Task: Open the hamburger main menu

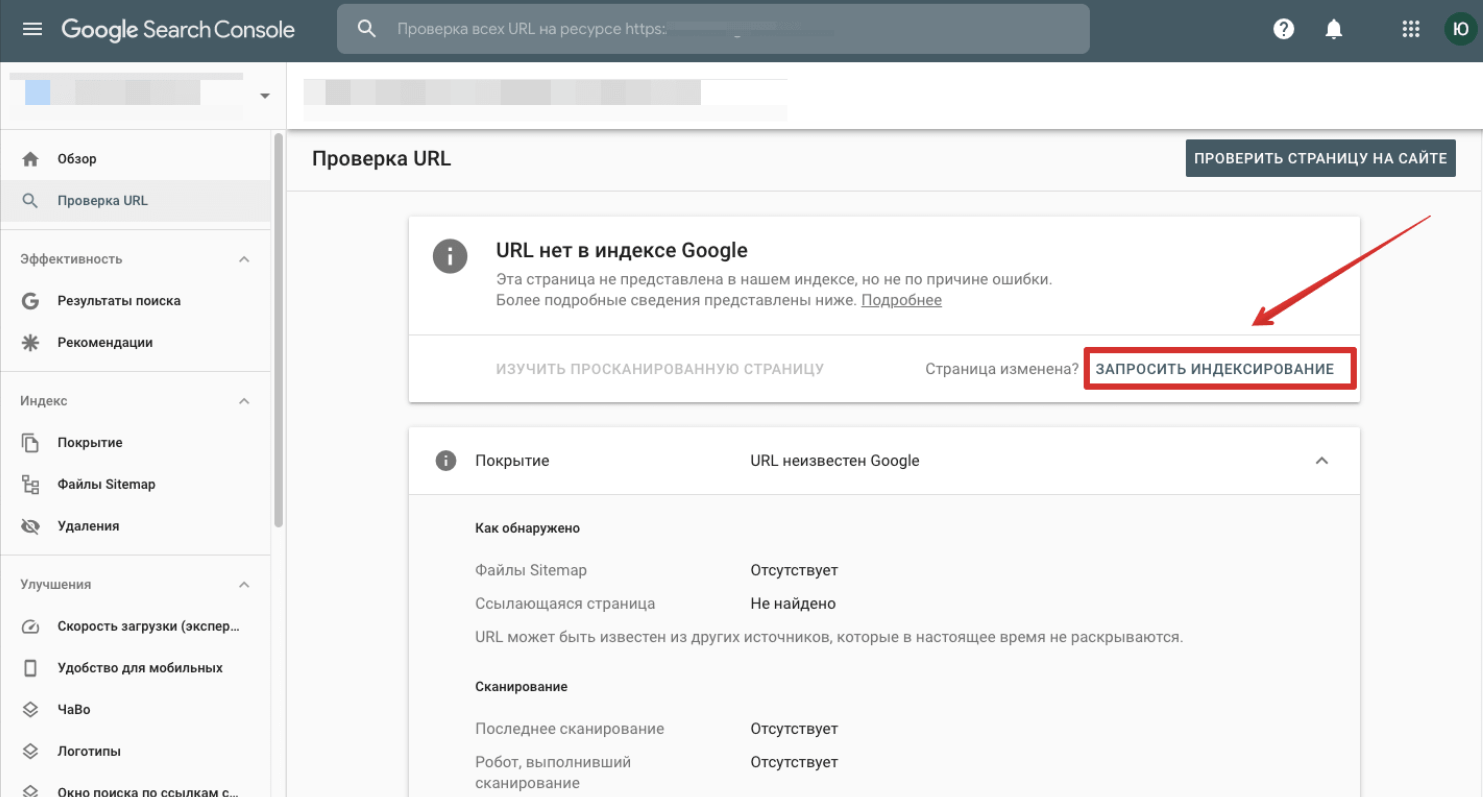Action: coord(32,29)
